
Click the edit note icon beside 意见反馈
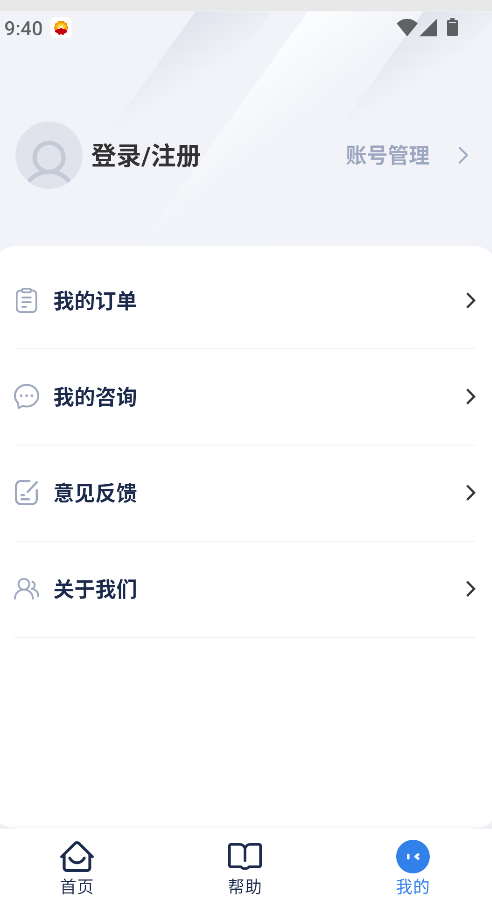click(26, 493)
